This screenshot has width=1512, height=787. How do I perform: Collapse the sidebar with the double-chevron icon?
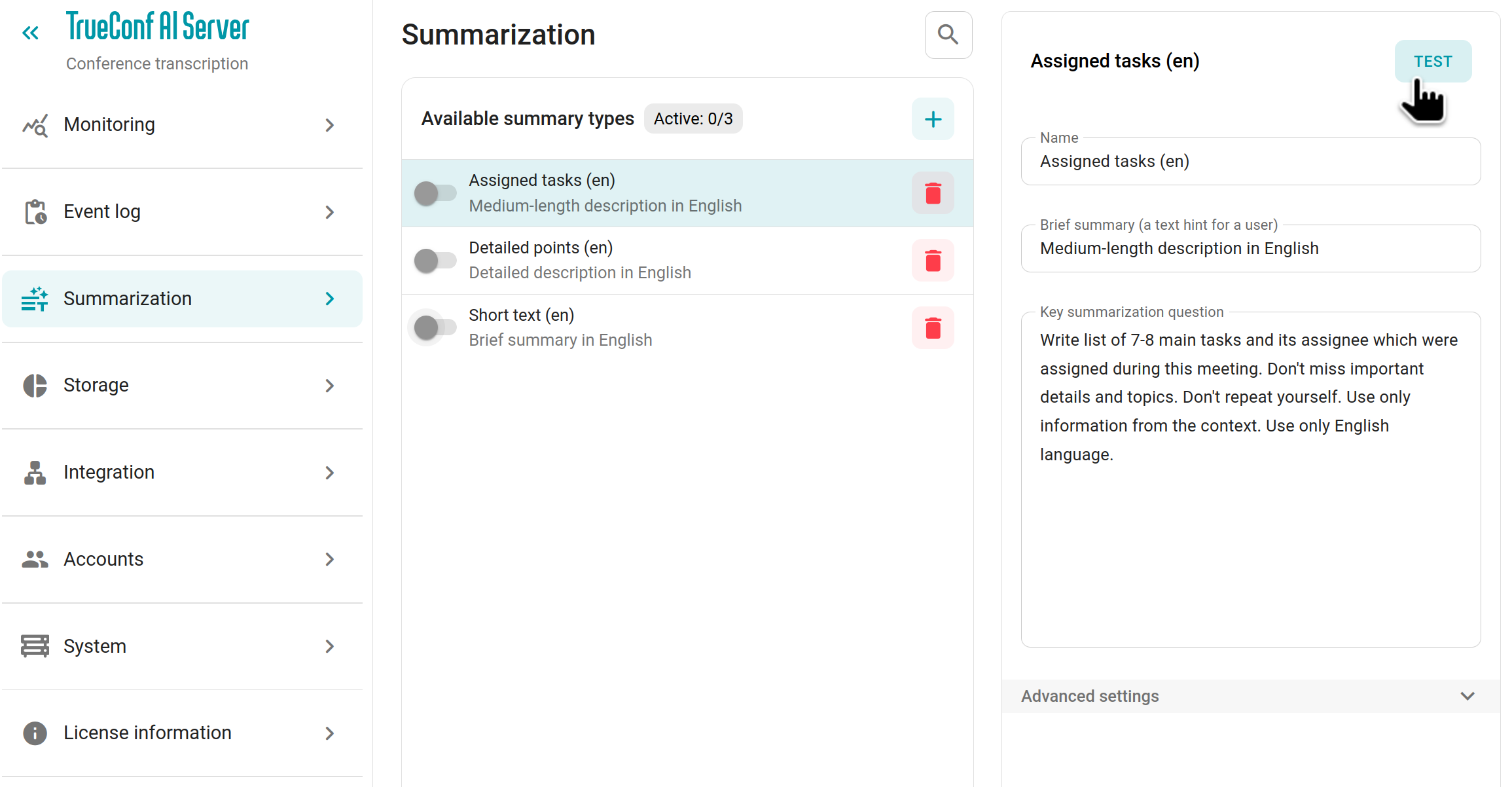point(30,33)
